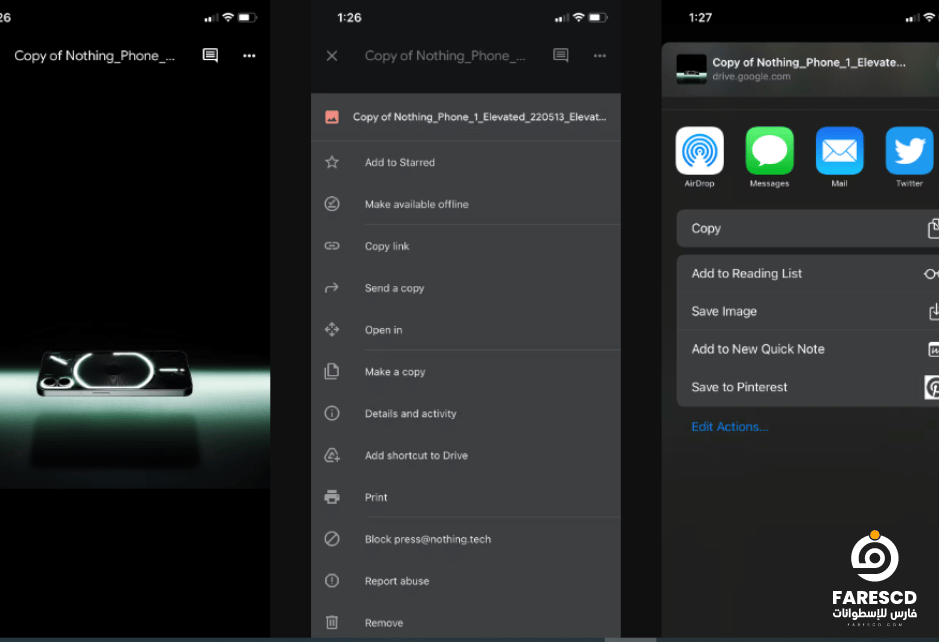Tap the link icon for Copy link

point(332,246)
